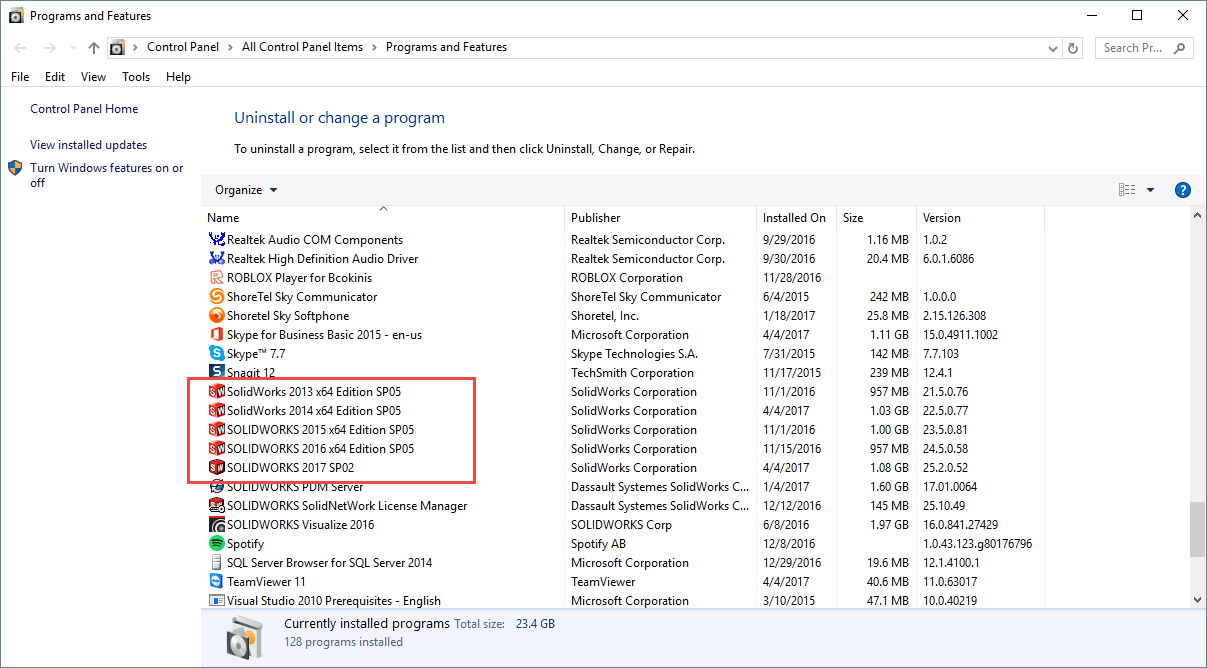Click the scrollbar down arrow
The width and height of the screenshot is (1207, 668).
pyautogui.click(x=1198, y=600)
